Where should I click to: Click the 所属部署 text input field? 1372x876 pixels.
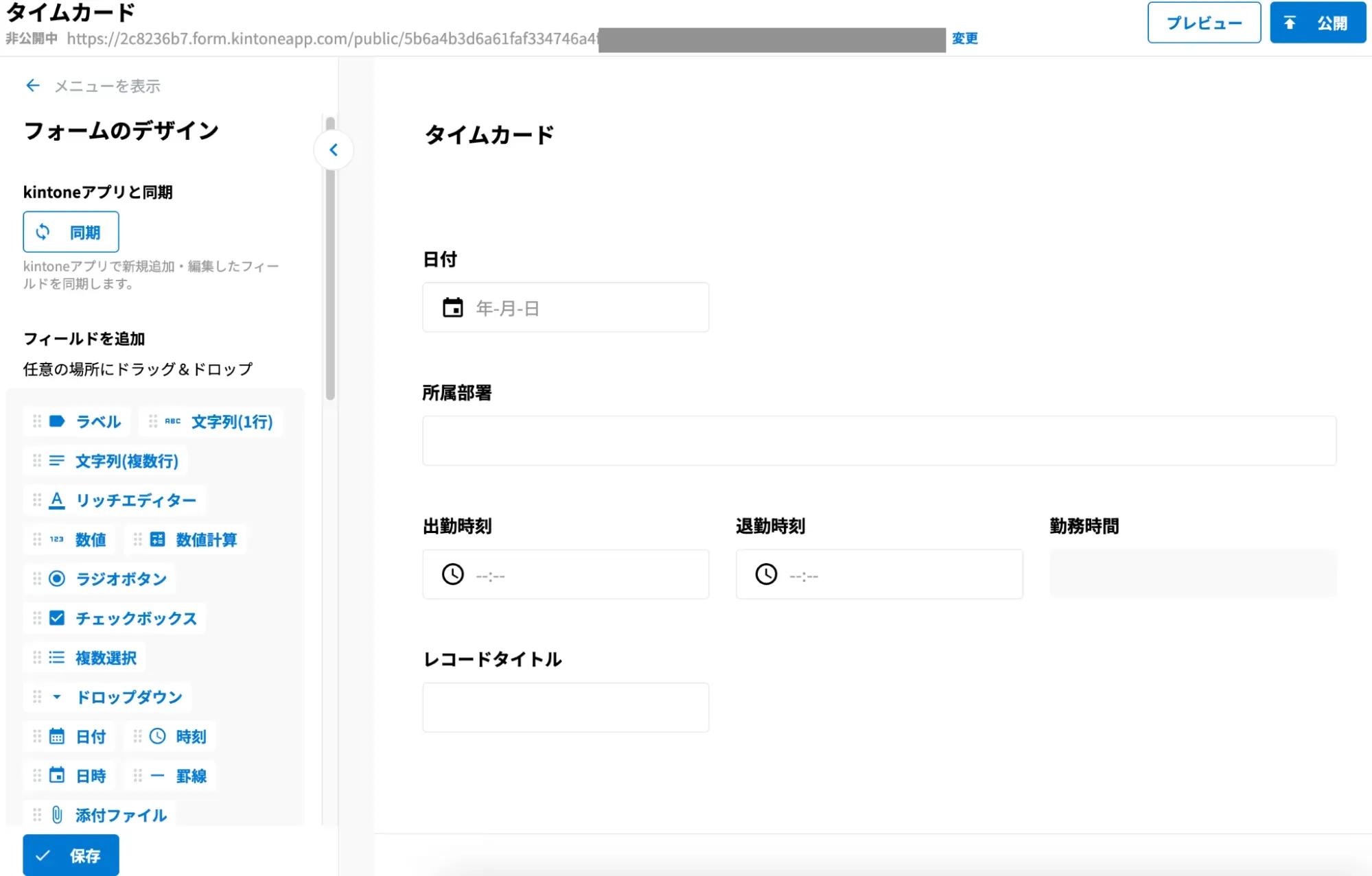(x=879, y=440)
